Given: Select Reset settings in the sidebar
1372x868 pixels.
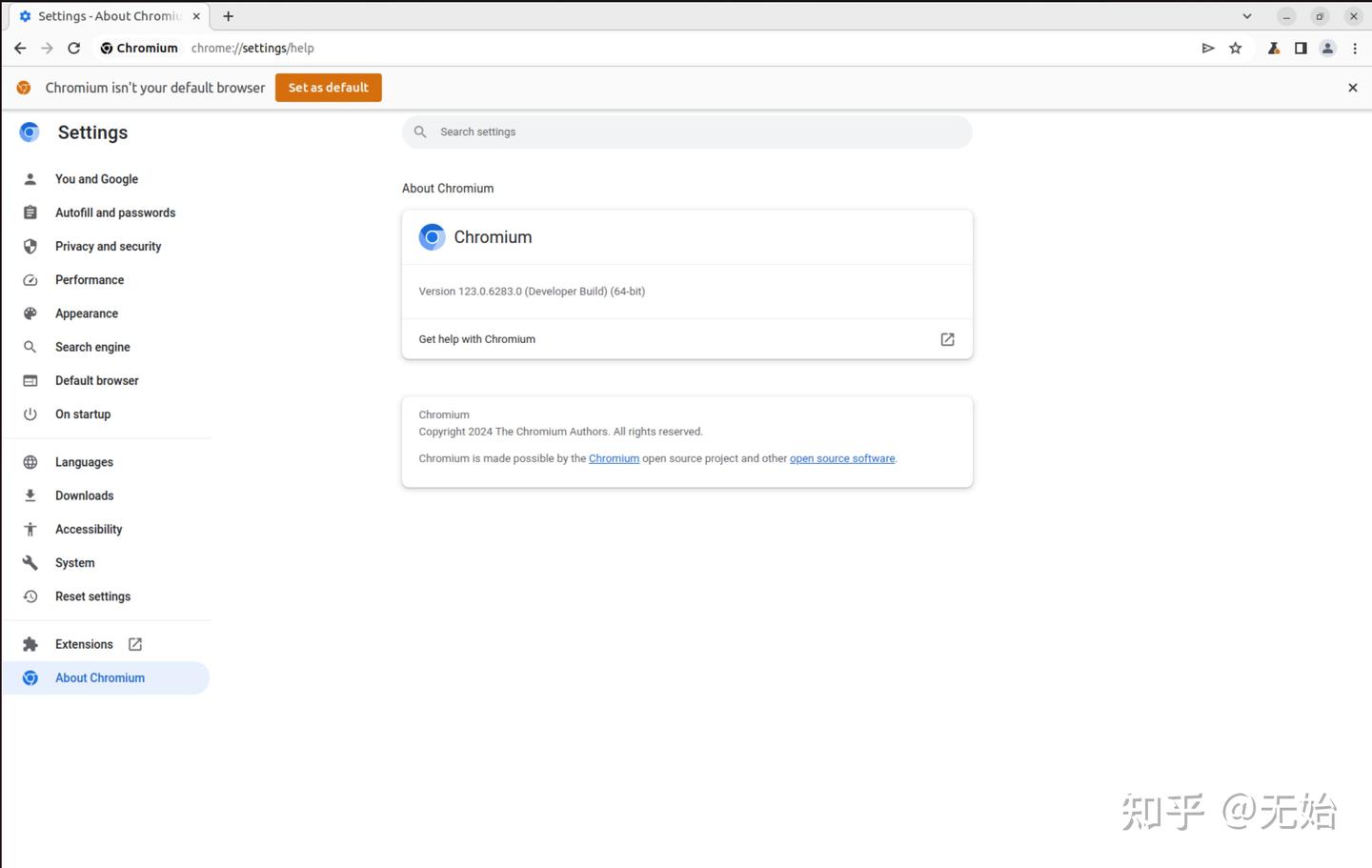Looking at the screenshot, I should click(x=92, y=595).
